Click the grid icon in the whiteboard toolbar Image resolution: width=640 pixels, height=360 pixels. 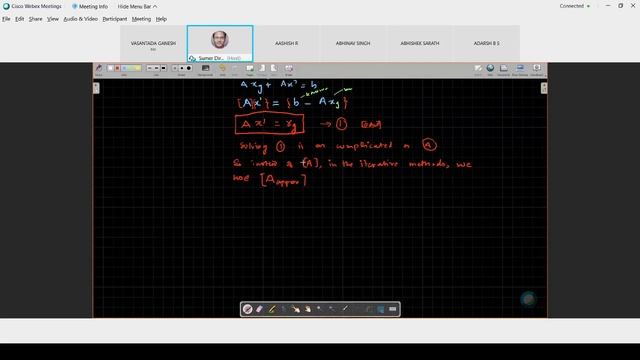tap(289, 68)
